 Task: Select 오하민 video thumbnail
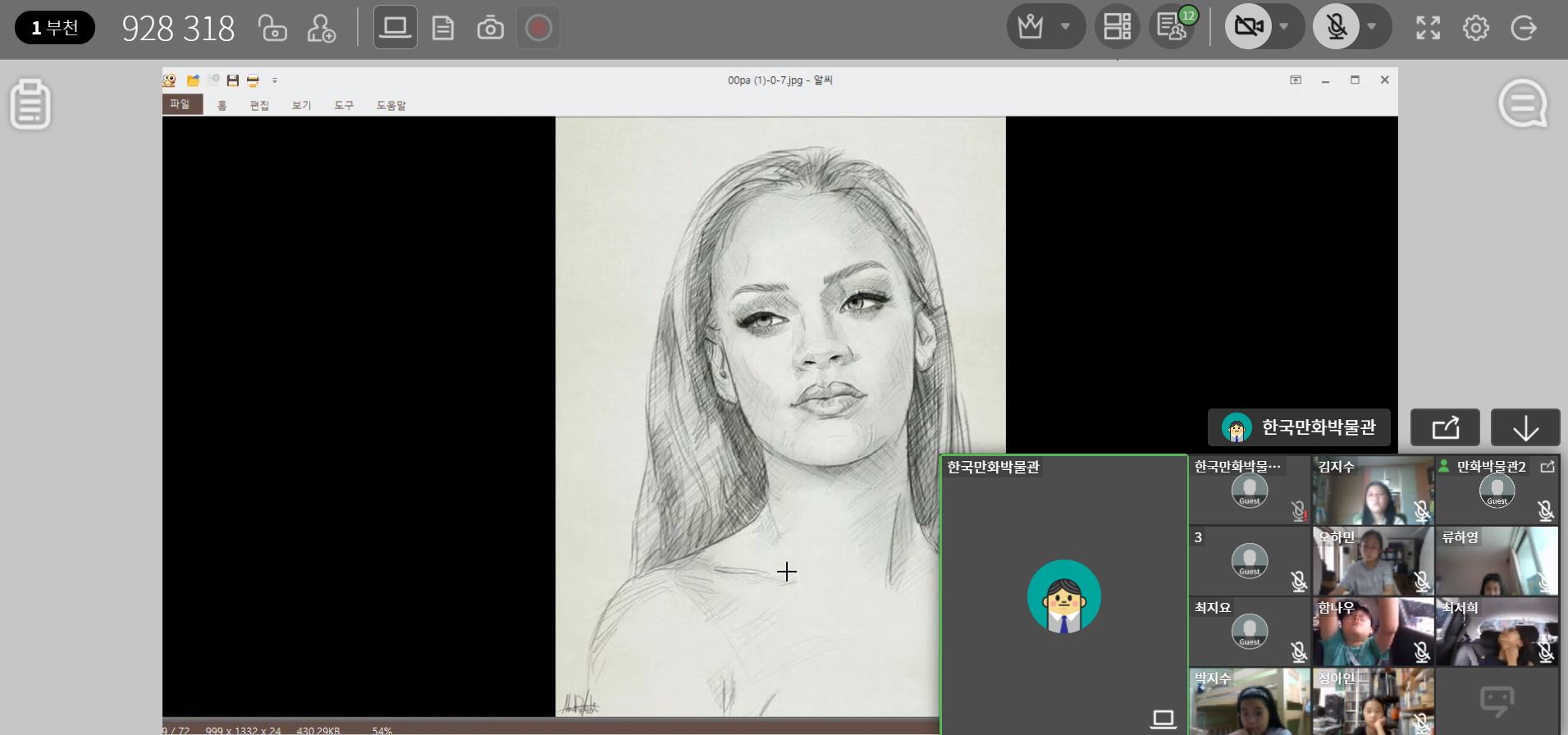pos(1374,561)
